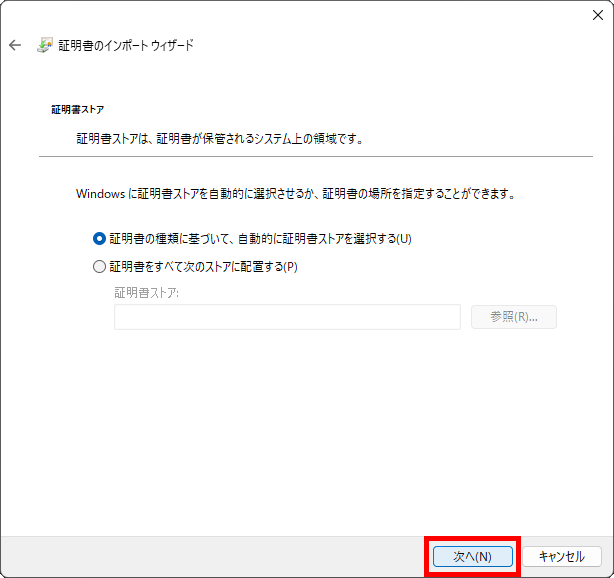Click the 次へ(N) button
Viewport: 614px width, 578px height.
[473, 556]
